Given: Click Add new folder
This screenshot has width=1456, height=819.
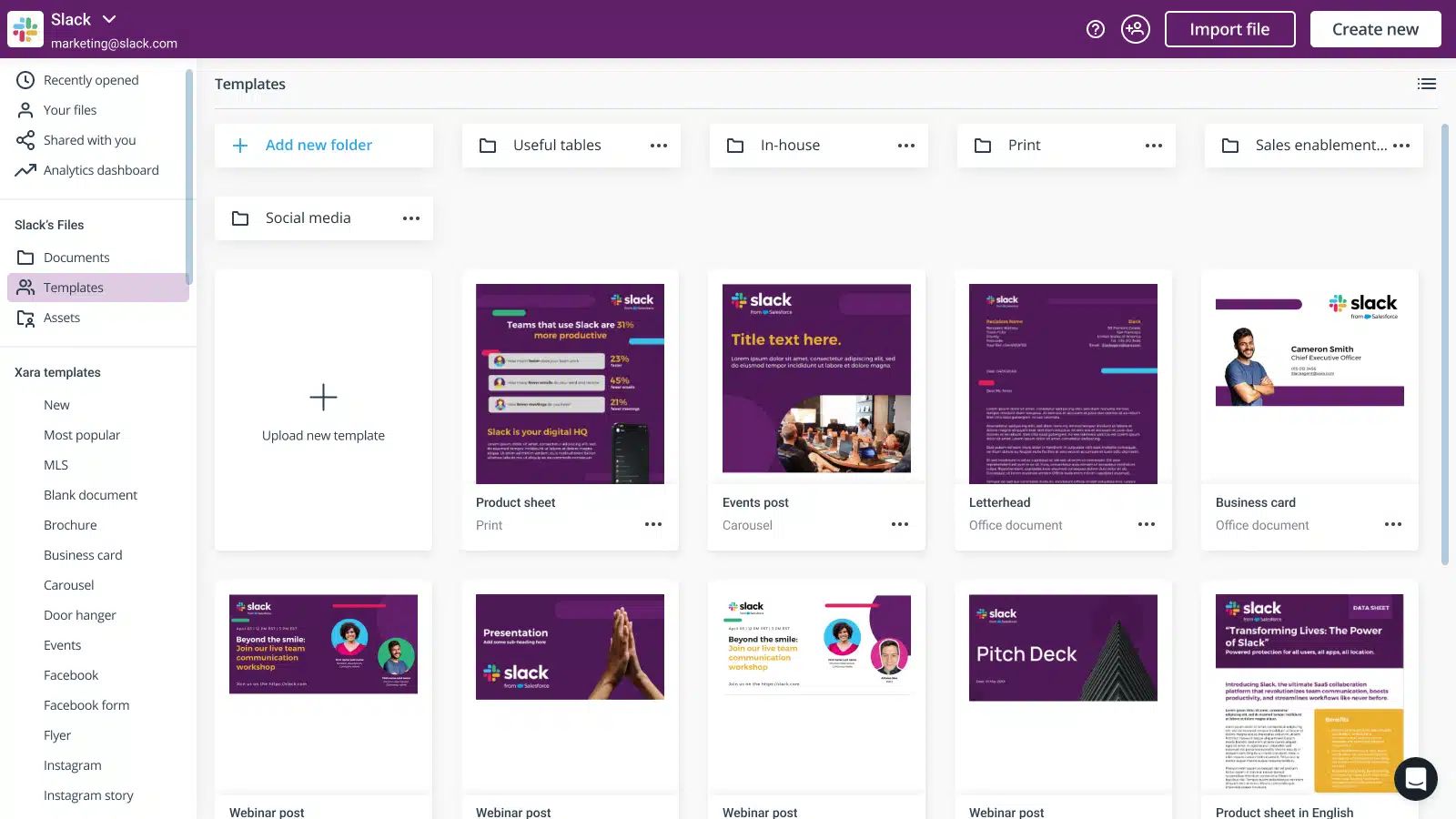Looking at the screenshot, I should (318, 145).
